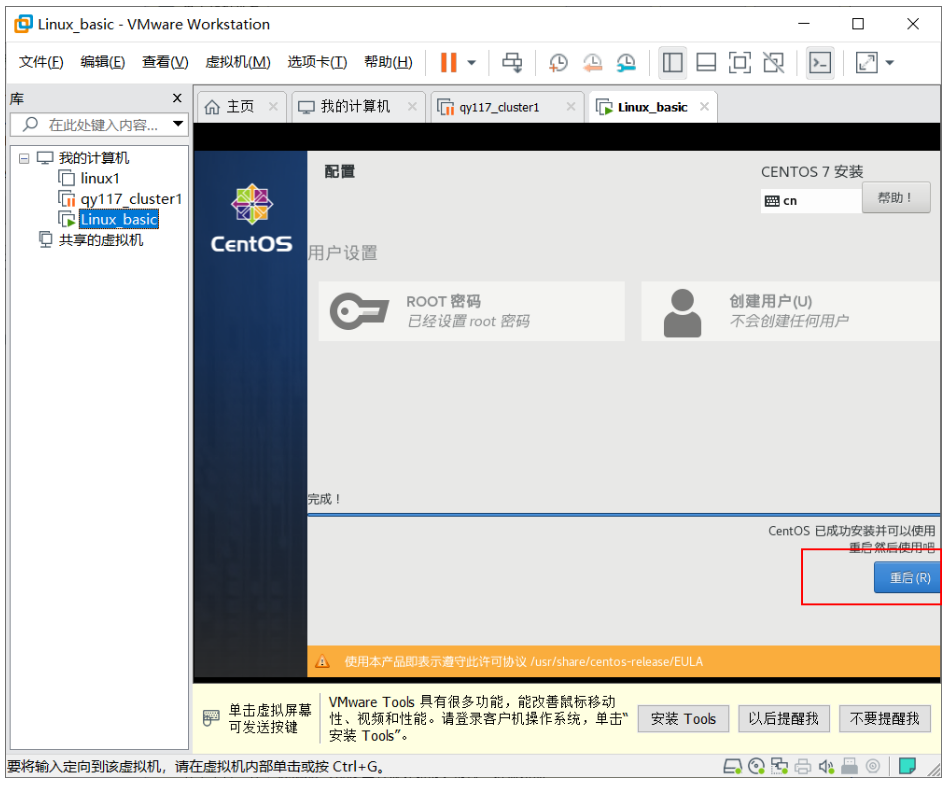The image size is (949, 788).
Task: Click the printer status bar icon
Action: [x=803, y=767]
